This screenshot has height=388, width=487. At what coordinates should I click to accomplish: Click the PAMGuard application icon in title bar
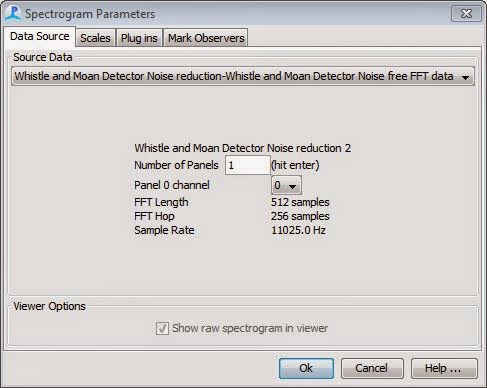[13, 13]
